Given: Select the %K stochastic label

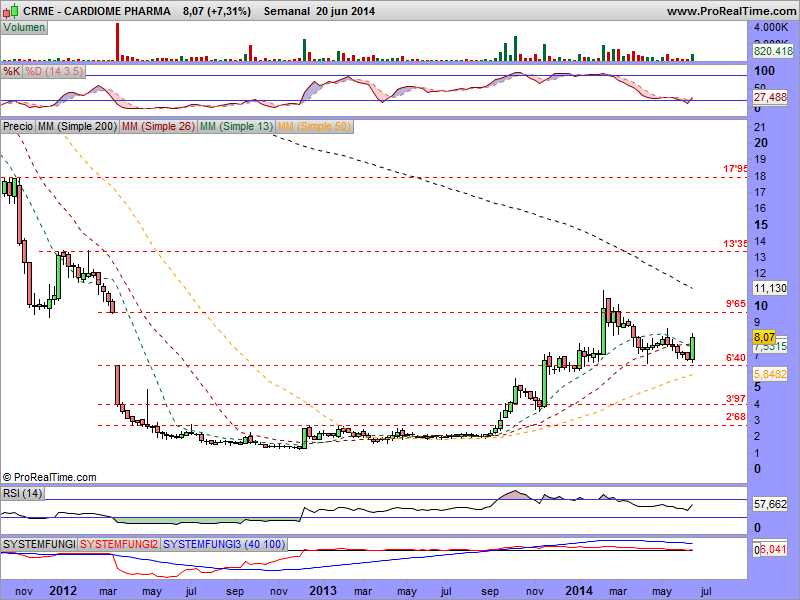Looking at the screenshot, I should click(x=12, y=71).
